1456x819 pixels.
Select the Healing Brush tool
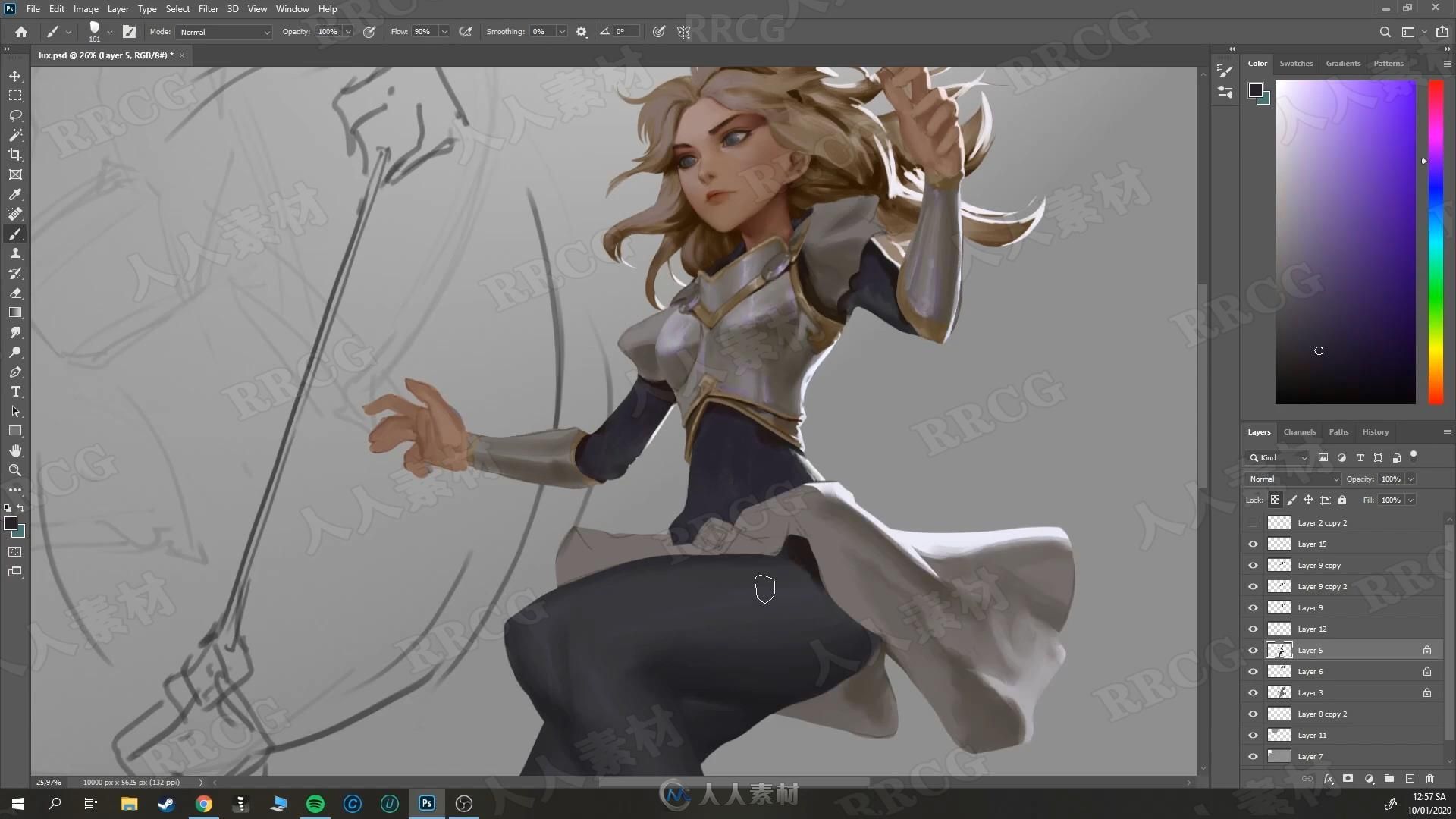pyautogui.click(x=15, y=214)
